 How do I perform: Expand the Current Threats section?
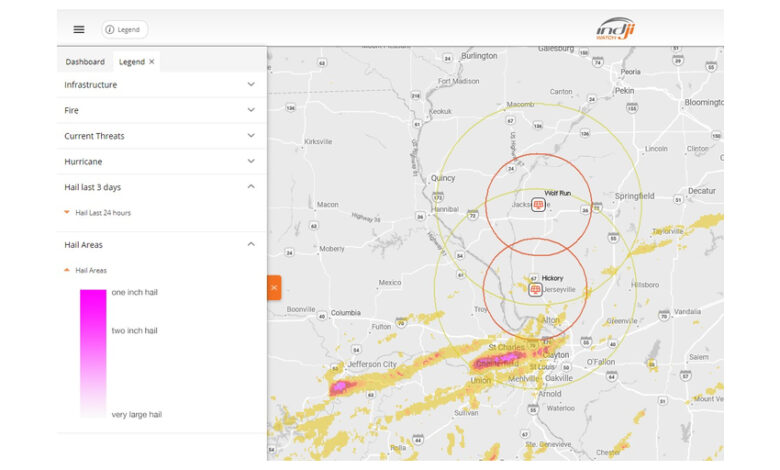pos(251,136)
